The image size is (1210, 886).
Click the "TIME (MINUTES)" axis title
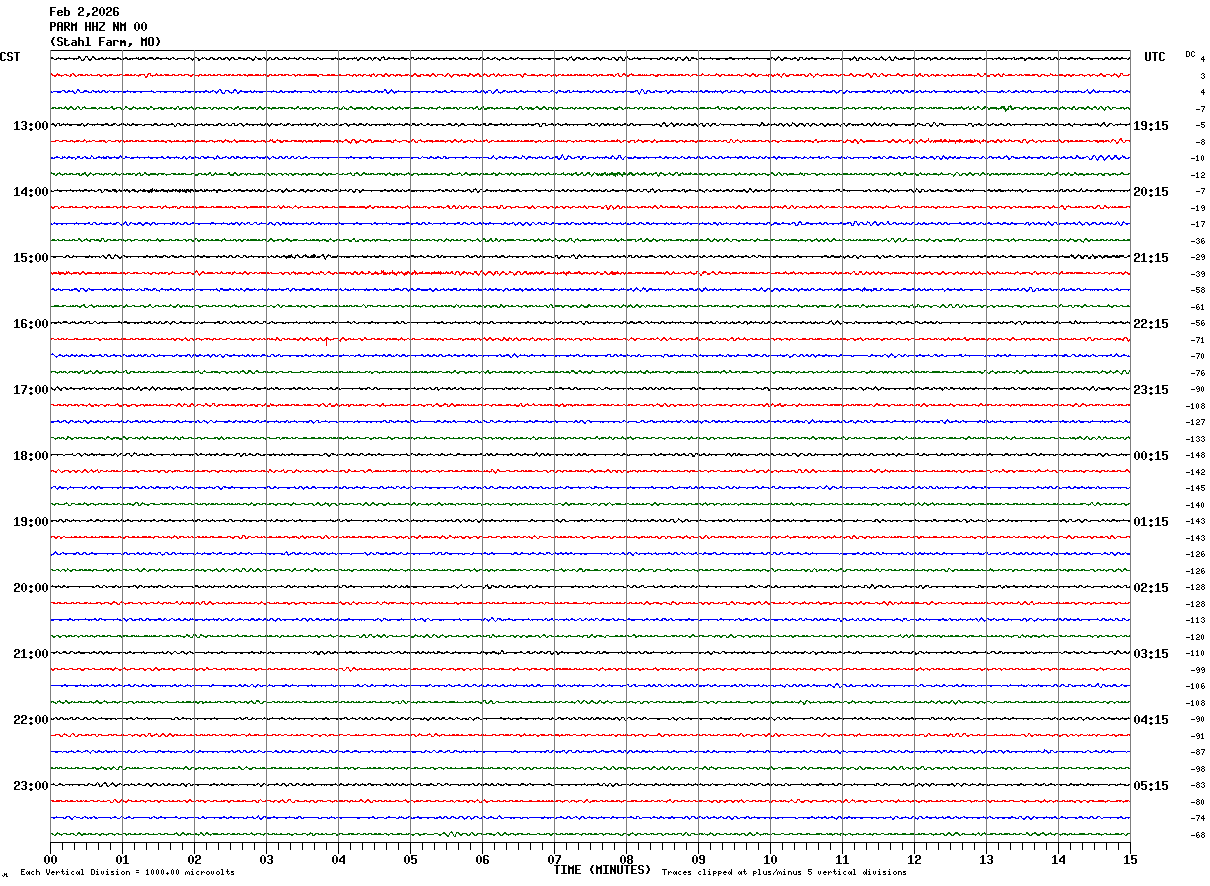pyautogui.click(x=602, y=870)
